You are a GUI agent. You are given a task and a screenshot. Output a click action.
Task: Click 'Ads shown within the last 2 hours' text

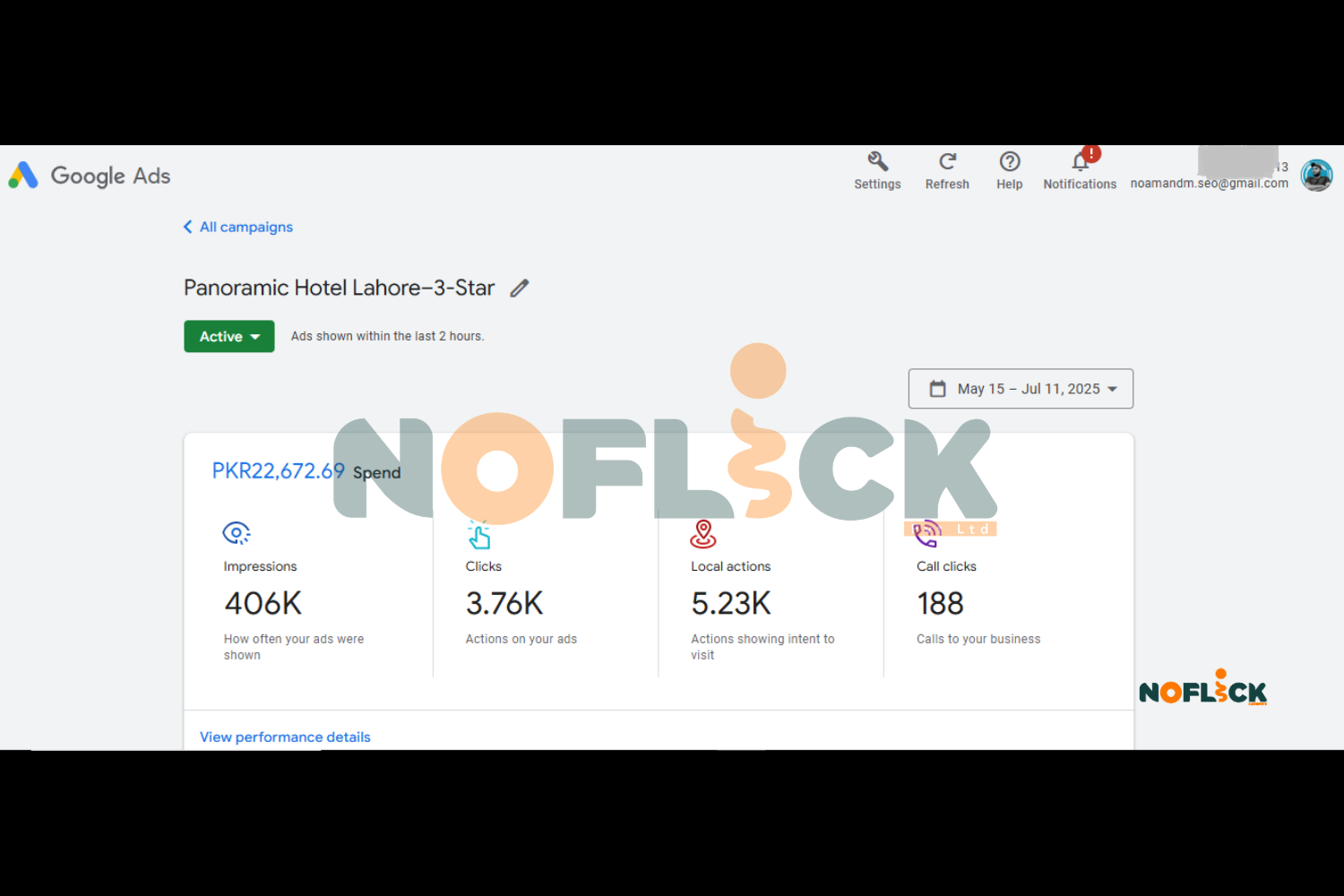click(387, 337)
